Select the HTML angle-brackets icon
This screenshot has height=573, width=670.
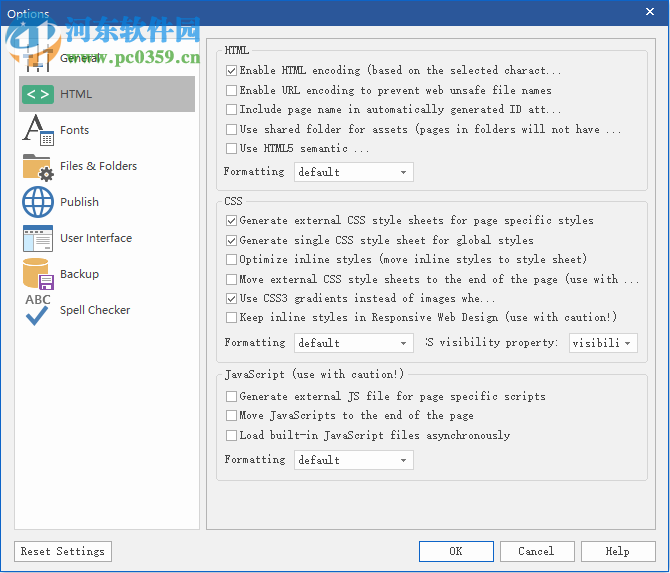point(38,94)
